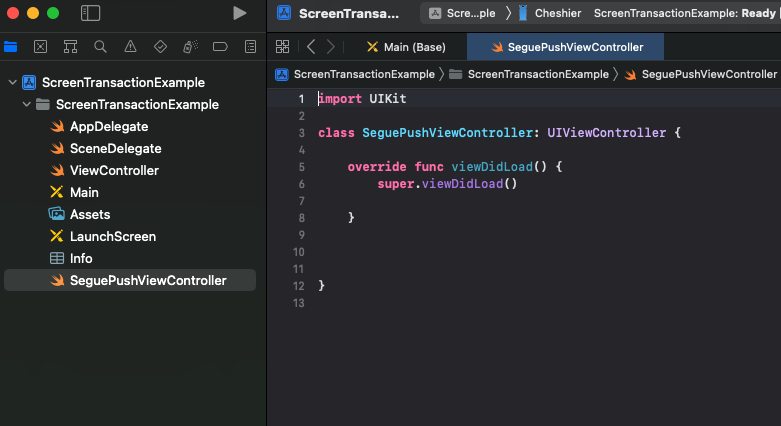Click the UIKit text on line 1
The image size is (781, 426).
[x=388, y=99]
